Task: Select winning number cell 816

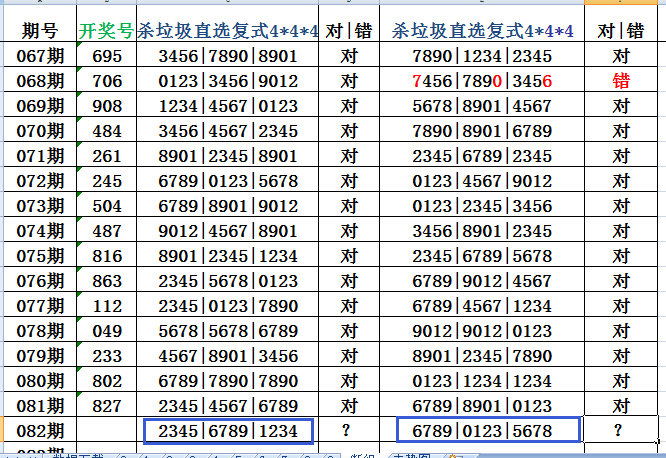Action: pos(107,256)
